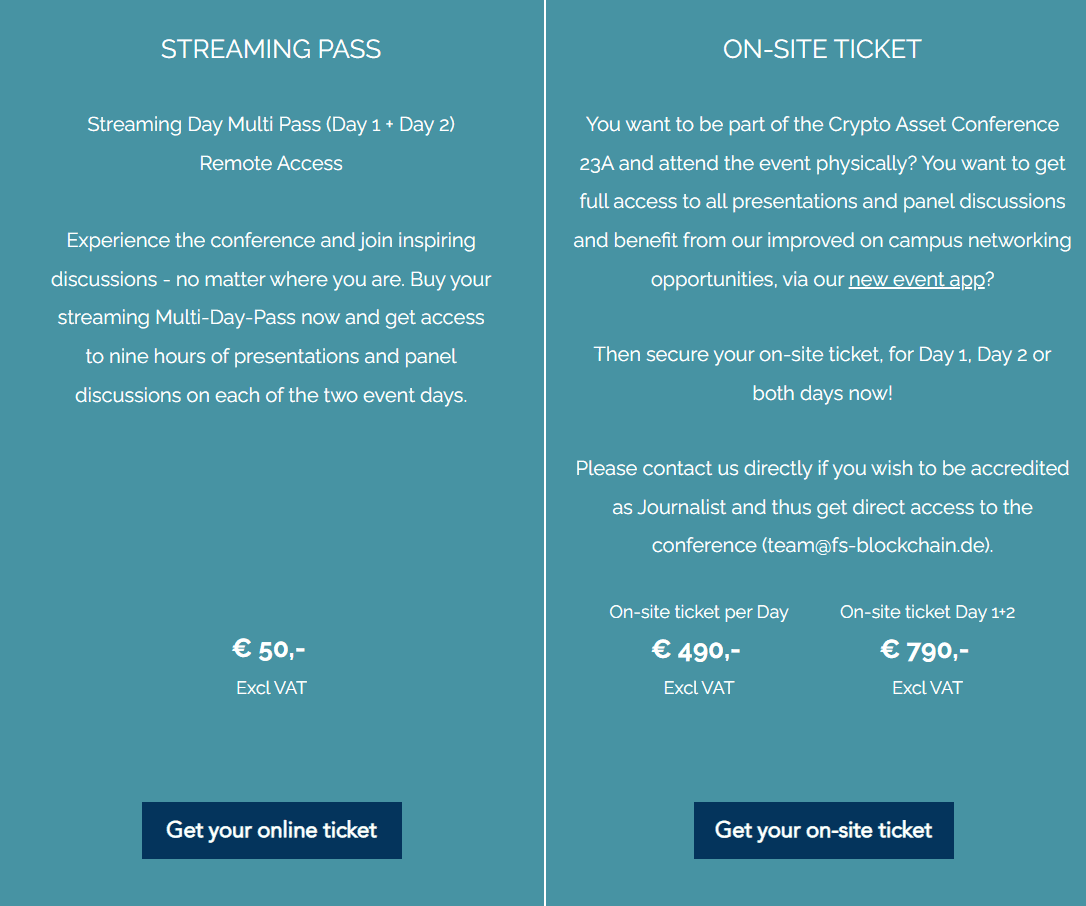Click the ON-SITE TICKET heading
The height and width of the screenshot is (906, 1086).
822,49
